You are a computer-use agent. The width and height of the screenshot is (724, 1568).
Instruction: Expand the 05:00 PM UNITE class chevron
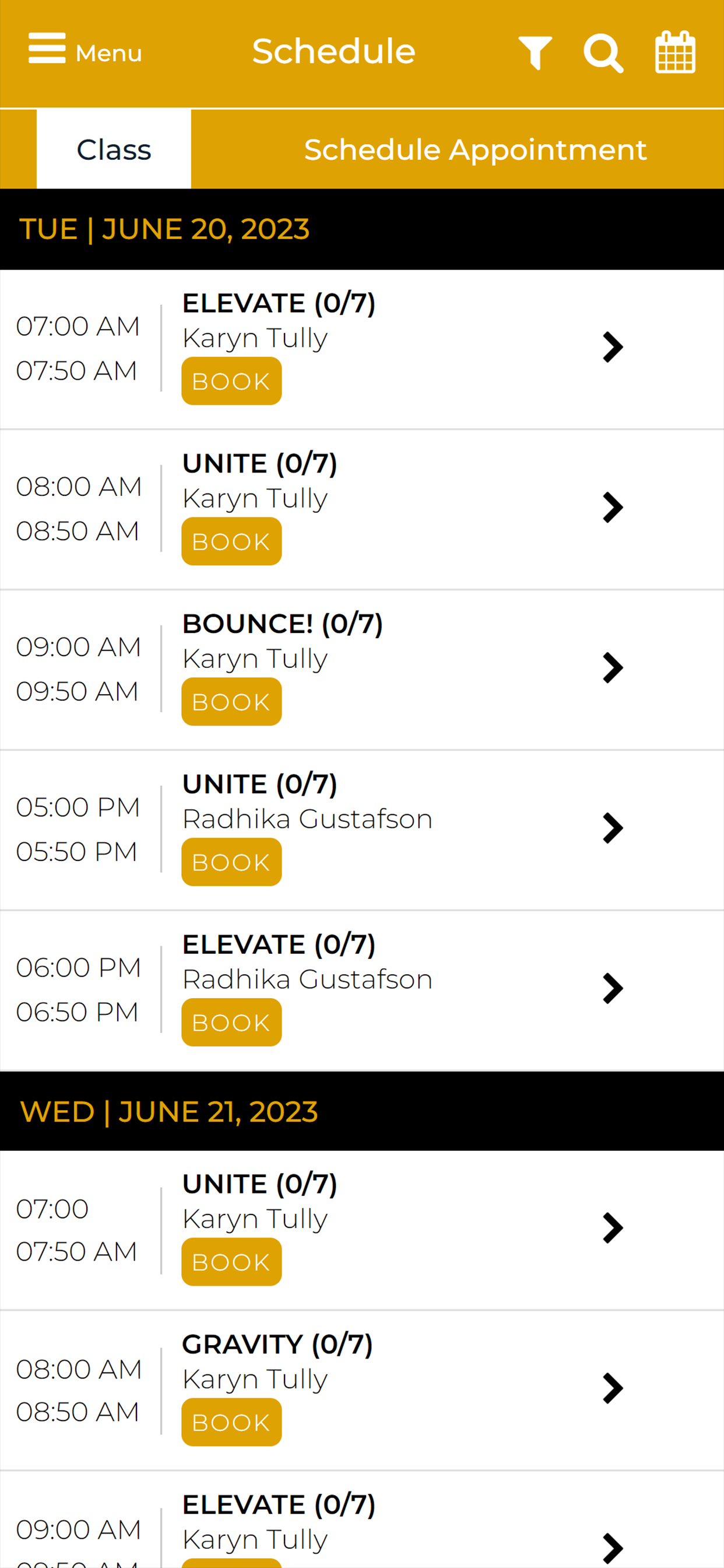point(613,828)
